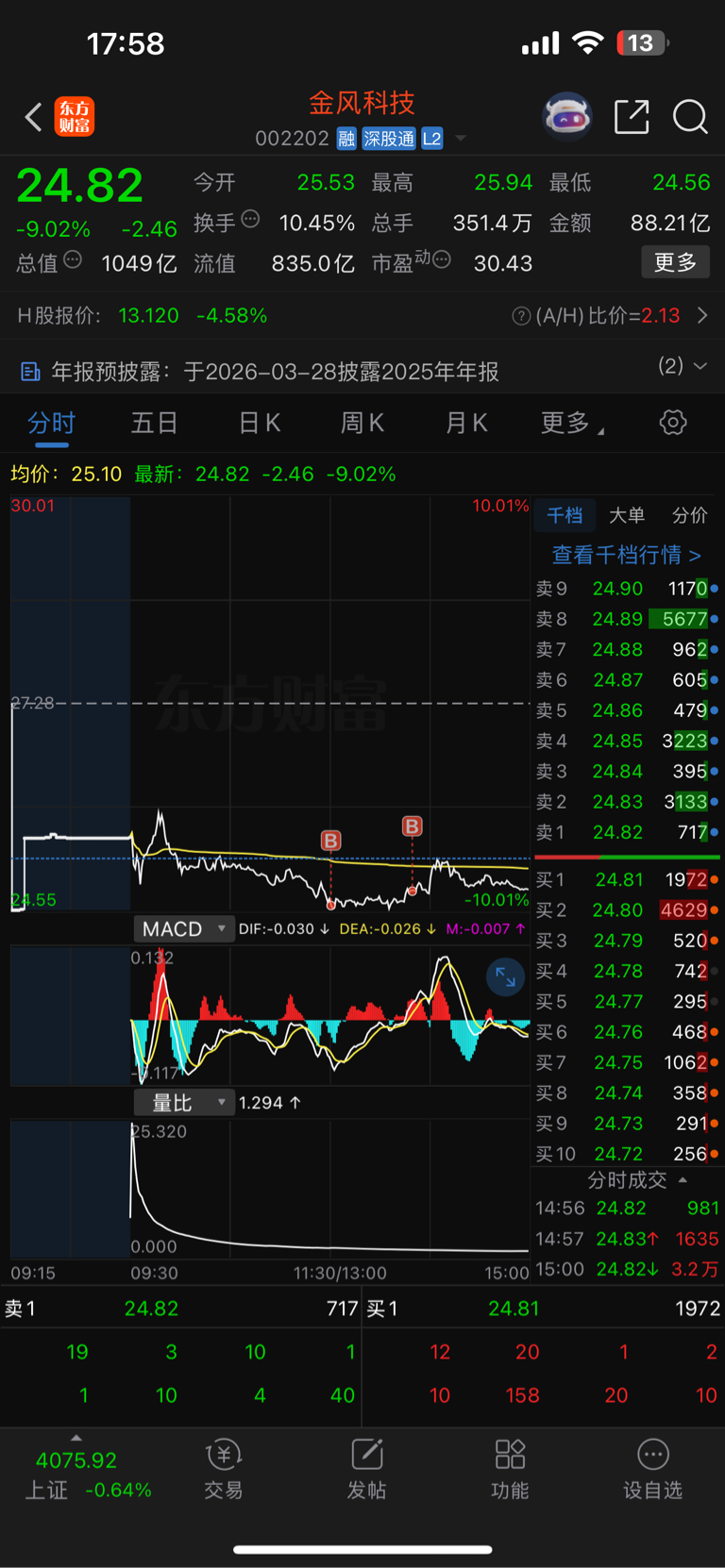Switch to the 日K tab
Screen dimensions: 725x1568
click(260, 423)
